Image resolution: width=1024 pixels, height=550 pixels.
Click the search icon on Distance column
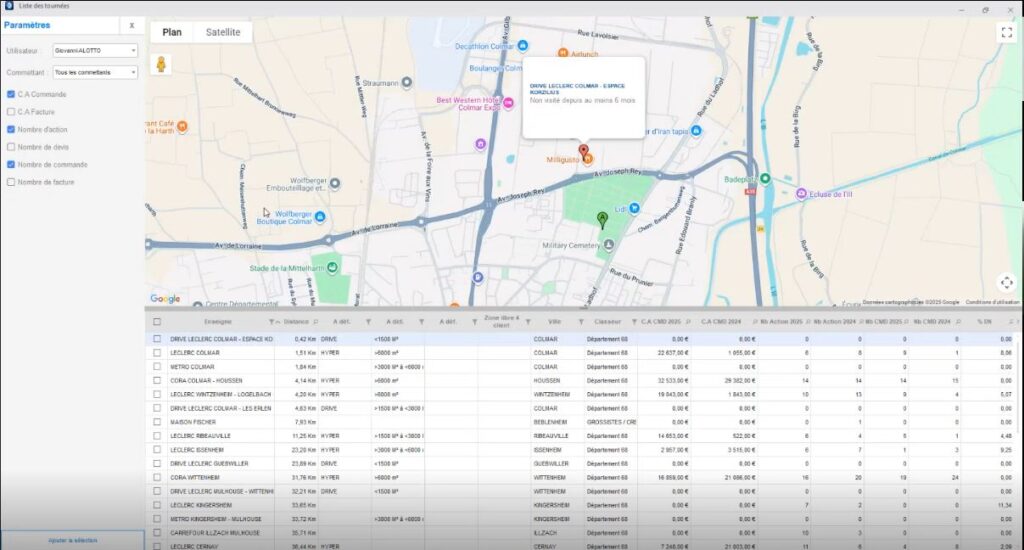[317, 322]
